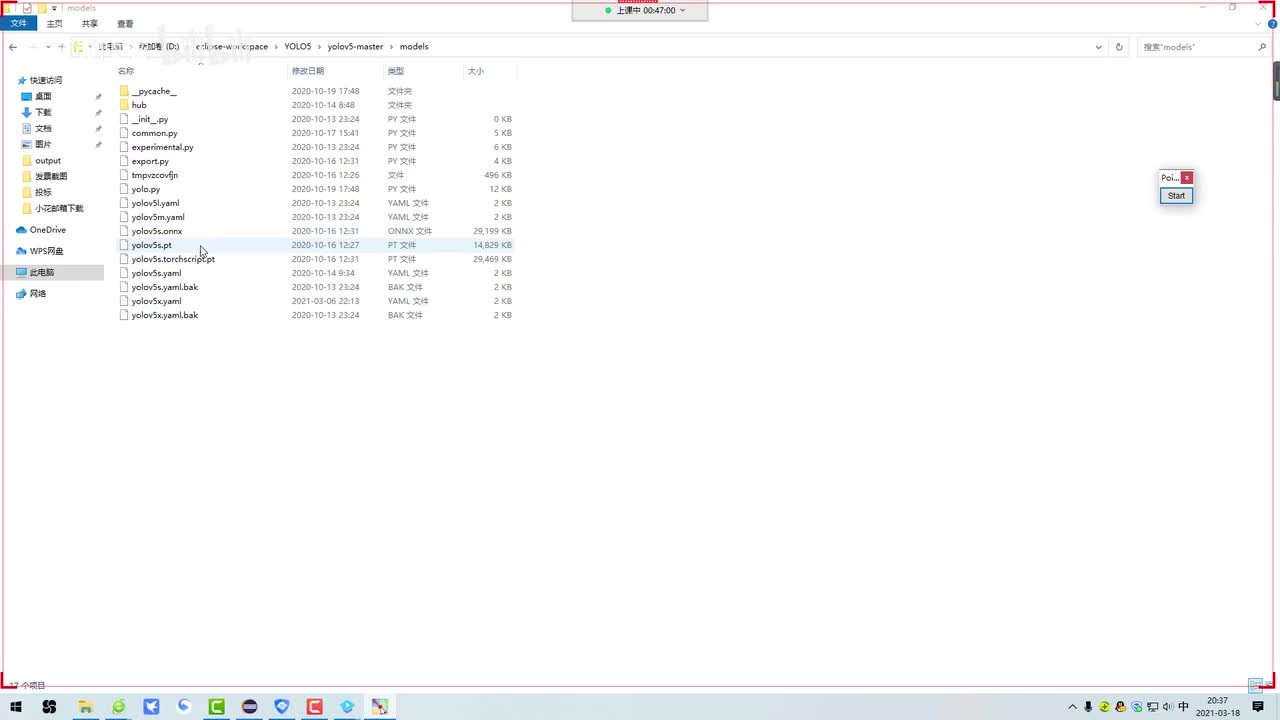Viewport: 1280px width, 720px height.
Task: Select the yolov5s.onnx file
Action: tap(157, 231)
